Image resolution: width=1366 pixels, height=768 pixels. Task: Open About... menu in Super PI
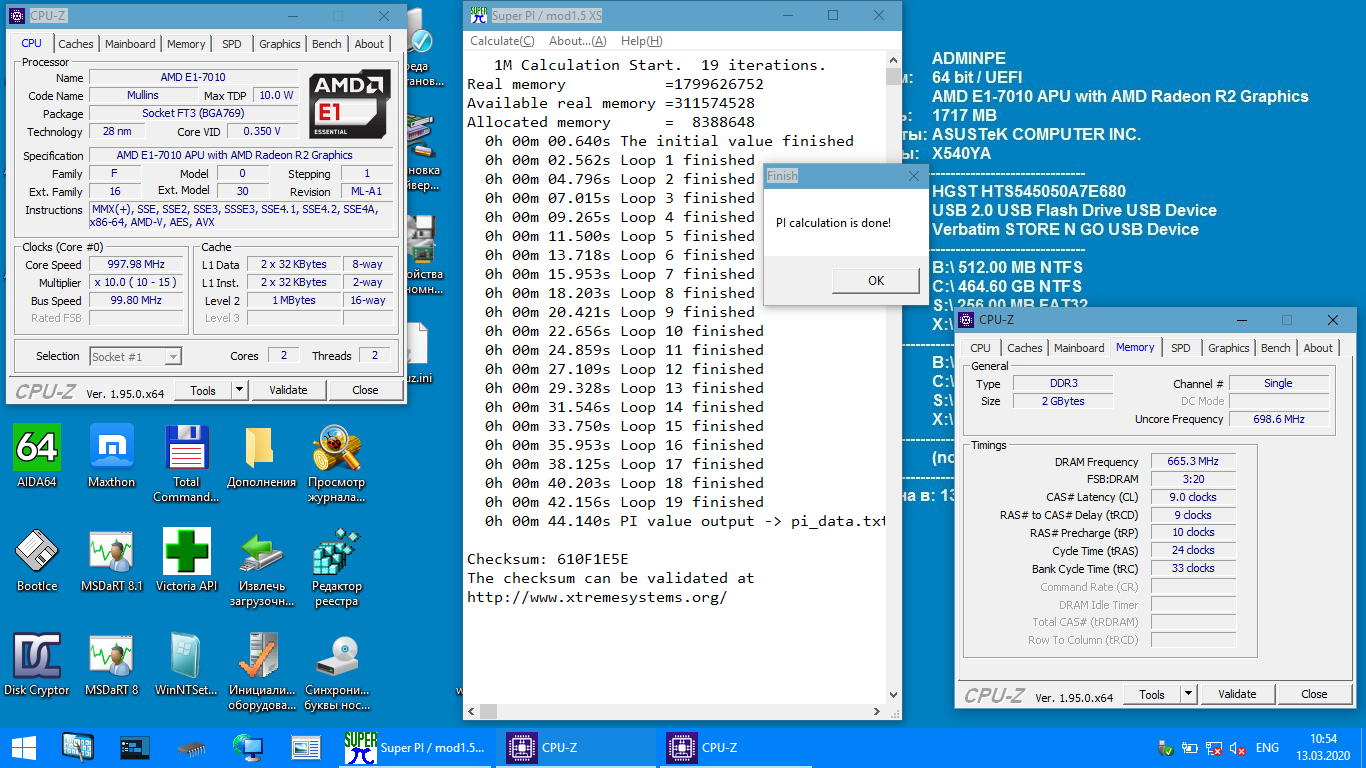[578, 41]
